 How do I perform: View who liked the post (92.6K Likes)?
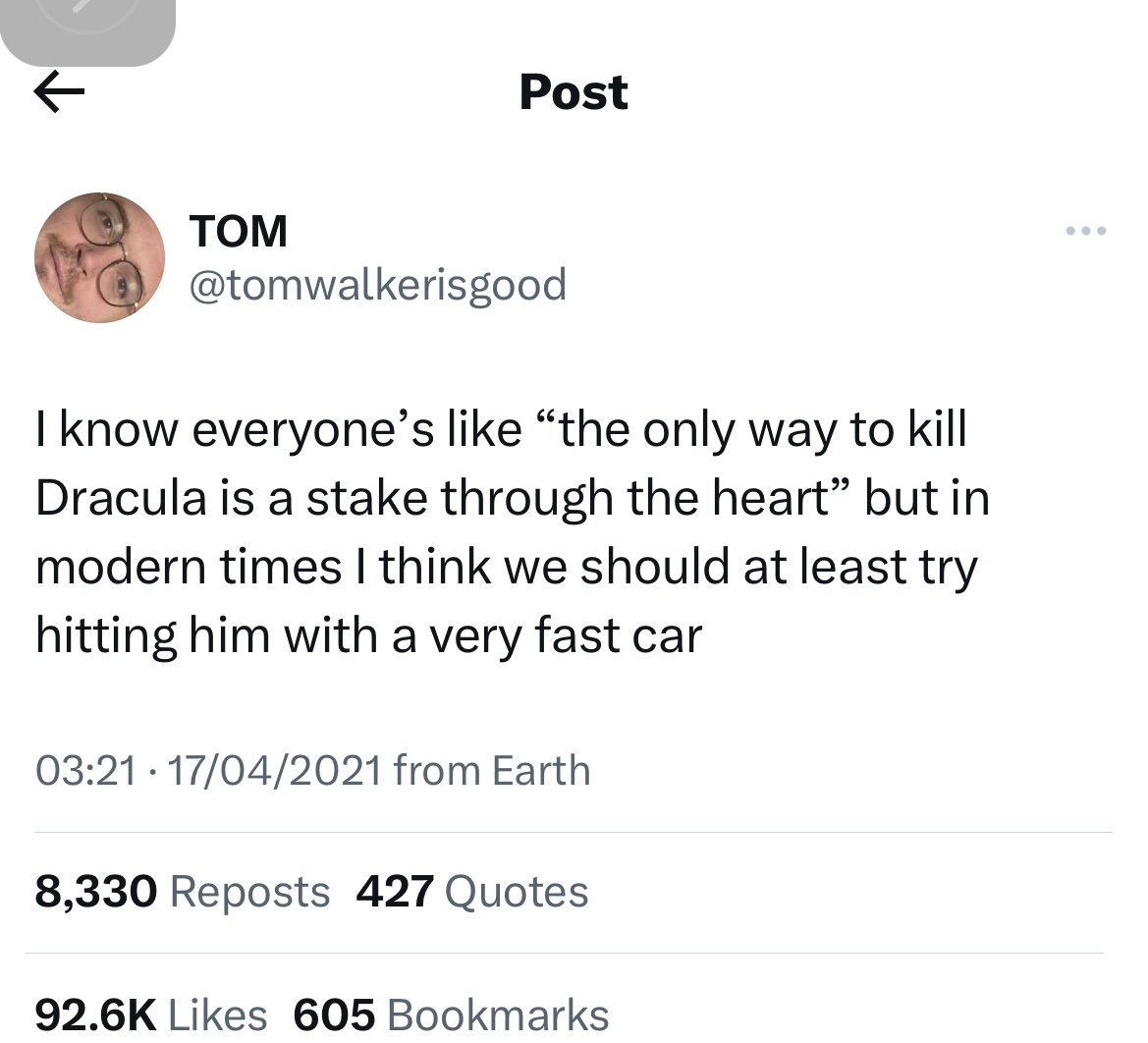[151, 1014]
